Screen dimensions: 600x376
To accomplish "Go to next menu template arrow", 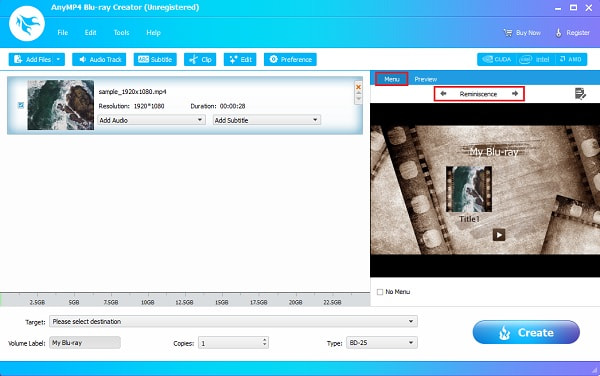I will point(515,93).
